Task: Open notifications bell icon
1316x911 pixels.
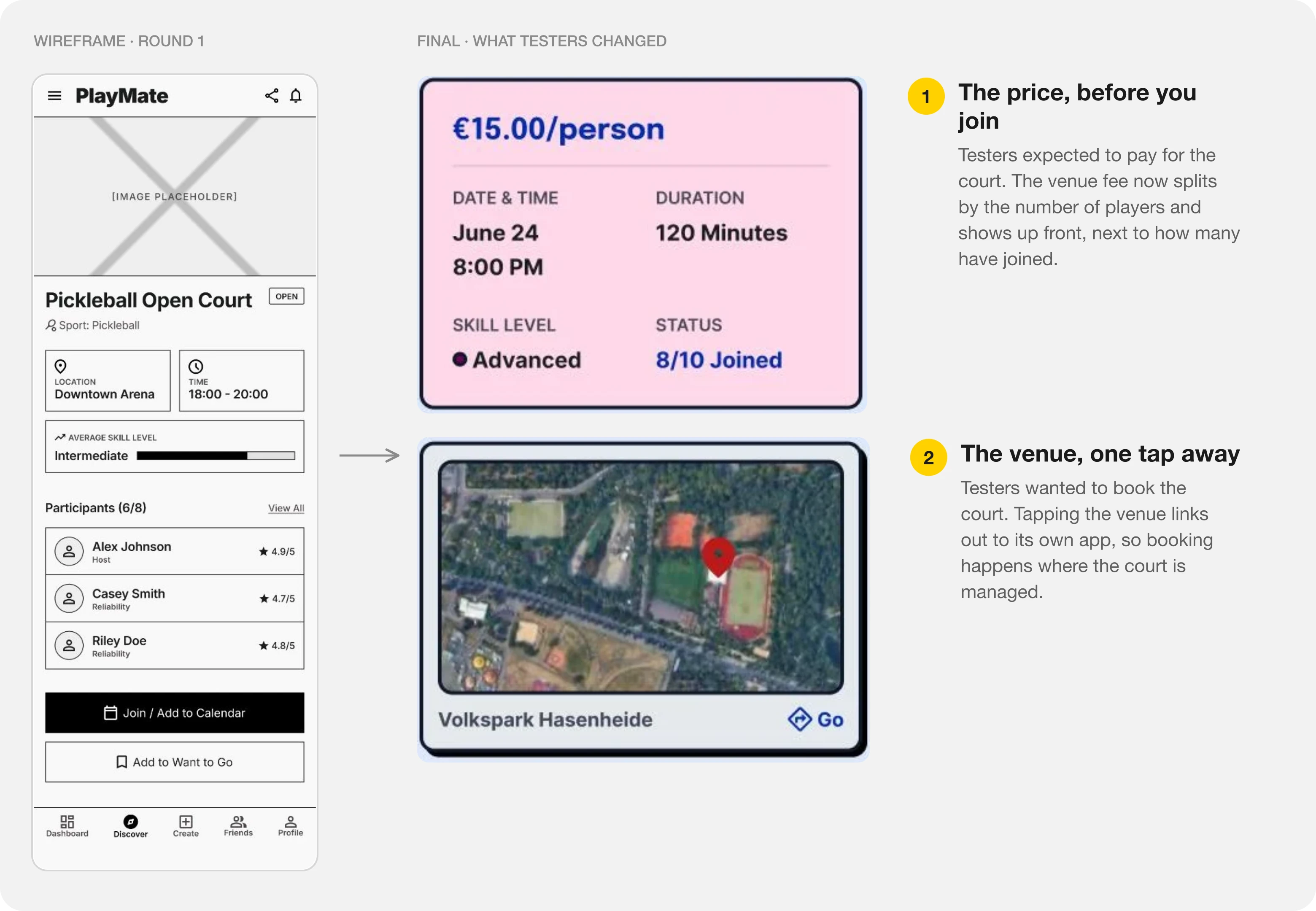Action: [296, 95]
